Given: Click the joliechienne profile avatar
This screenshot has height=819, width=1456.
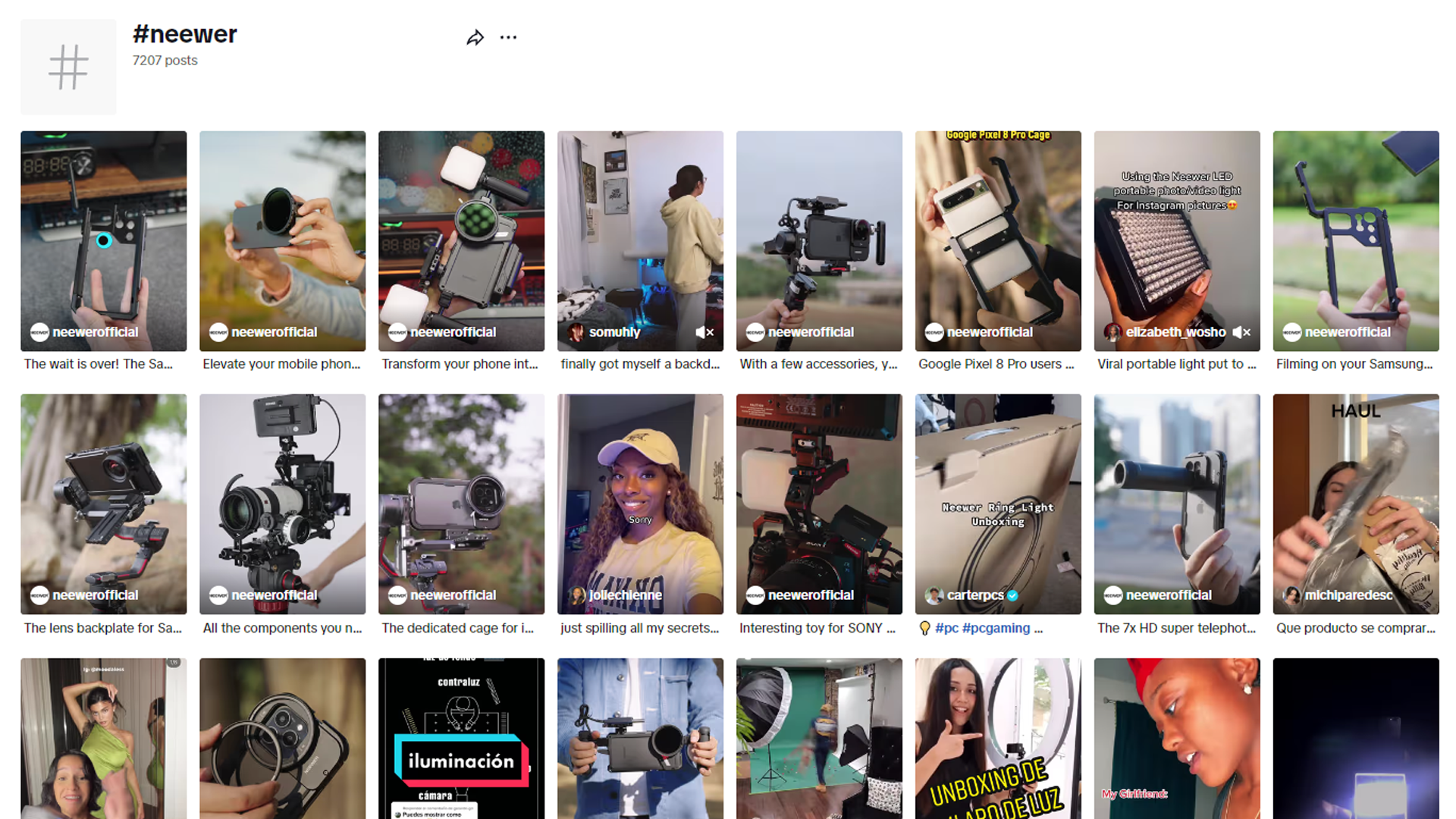Looking at the screenshot, I should tap(576, 595).
